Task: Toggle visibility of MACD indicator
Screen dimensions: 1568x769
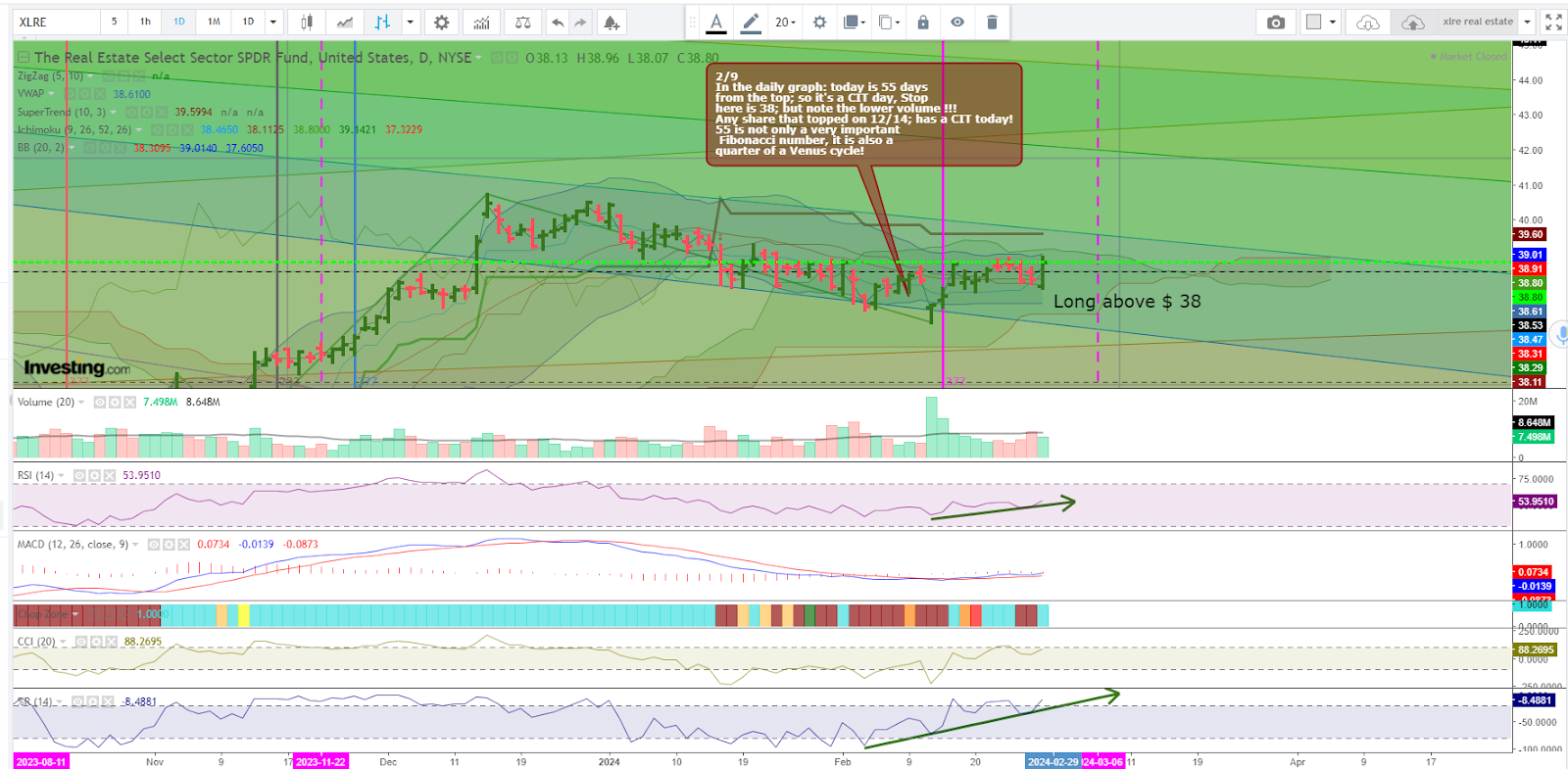Action: pos(154,545)
